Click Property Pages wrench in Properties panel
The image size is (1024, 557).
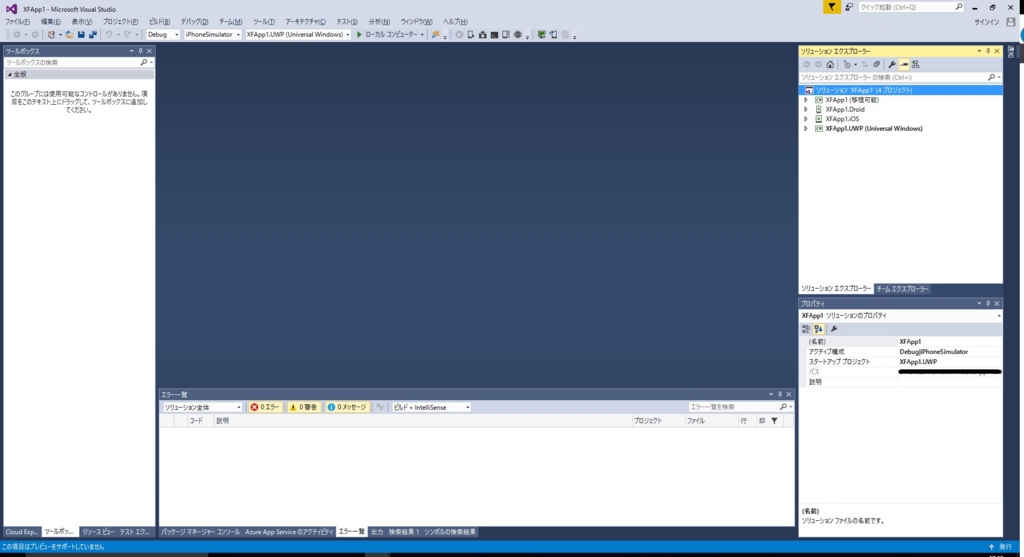click(834, 329)
